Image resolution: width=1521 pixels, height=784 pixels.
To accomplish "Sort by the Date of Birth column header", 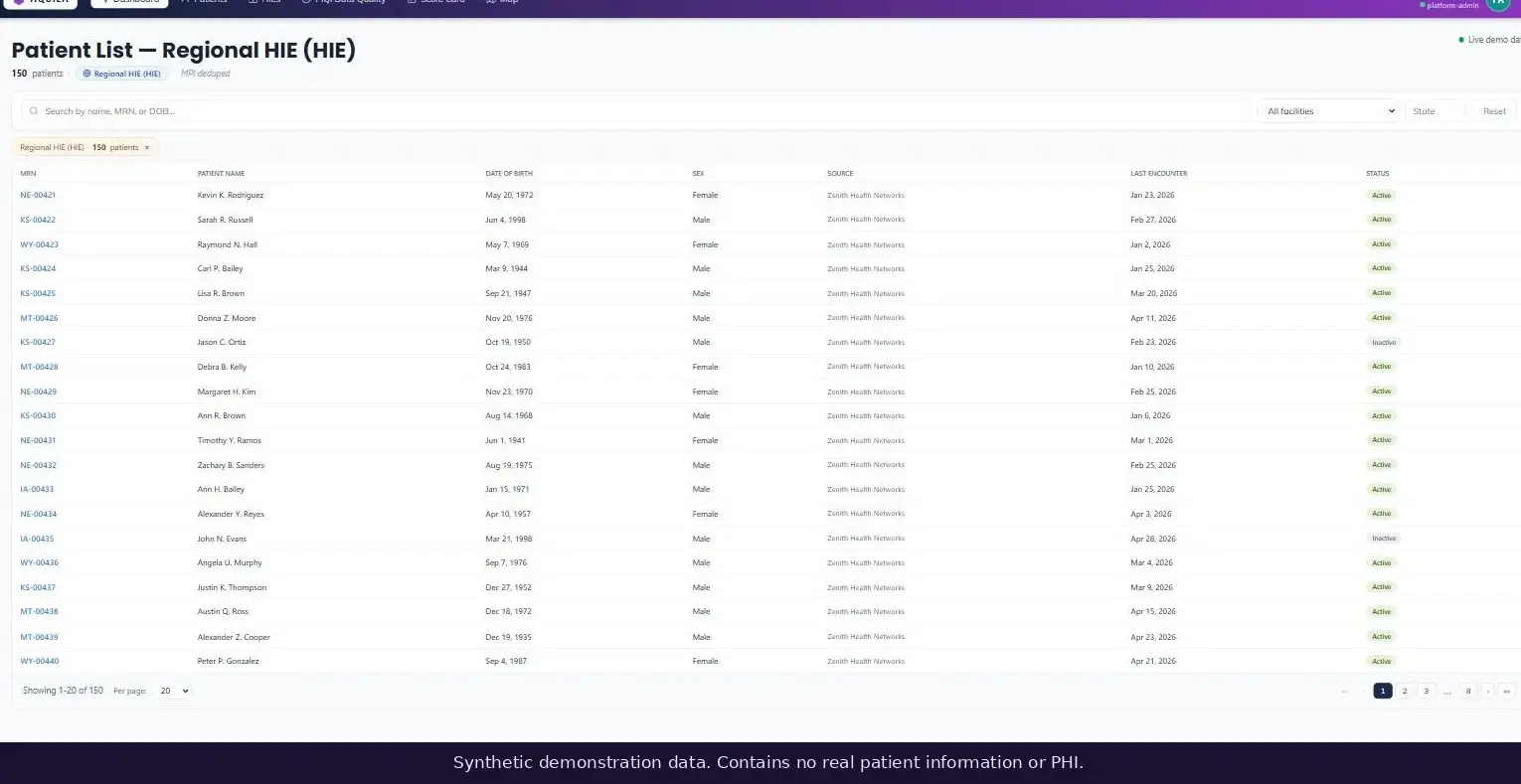I will [509, 174].
